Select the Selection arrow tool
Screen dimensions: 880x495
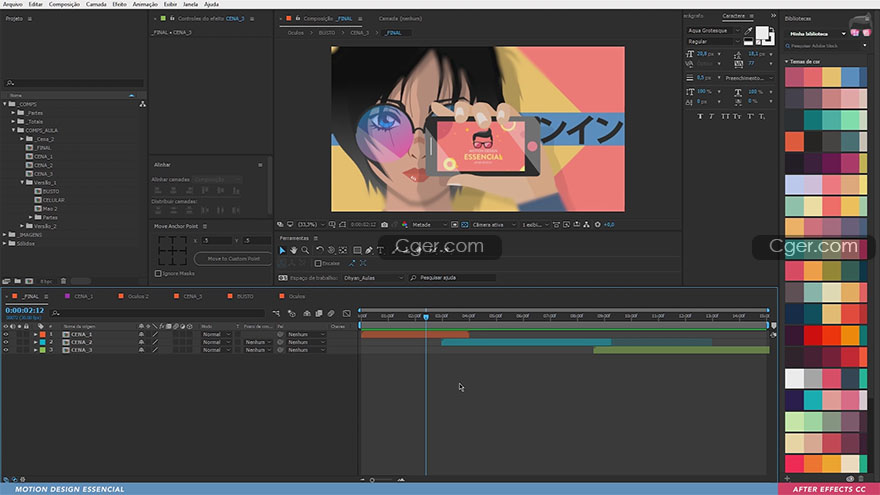tap(282, 250)
